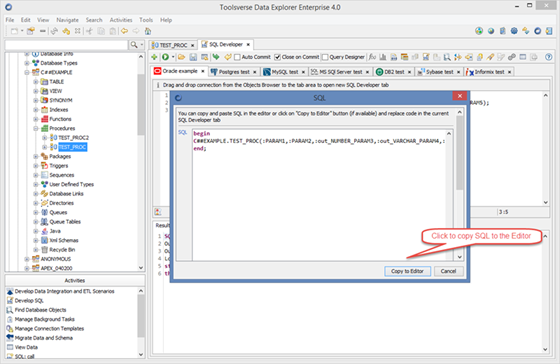
Task: Click the Copy to Editor button
Action: pyautogui.click(x=407, y=271)
